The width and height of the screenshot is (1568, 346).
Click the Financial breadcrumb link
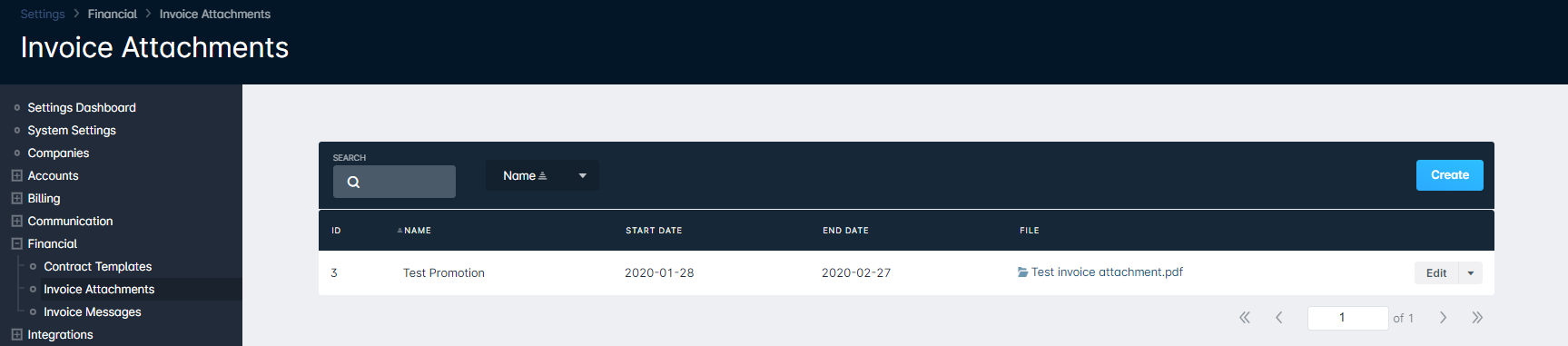point(113,14)
